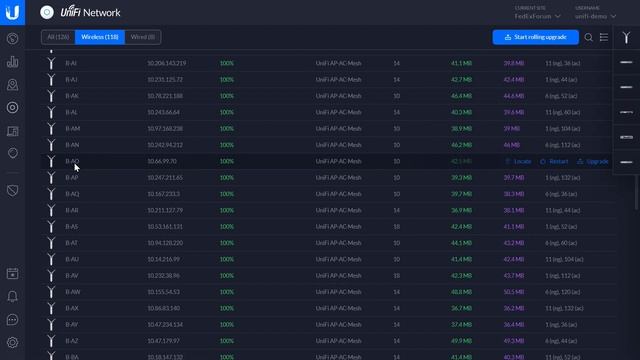Select third device thumbnail in right panel
The height and width of the screenshot is (360, 640).
tap(626, 112)
